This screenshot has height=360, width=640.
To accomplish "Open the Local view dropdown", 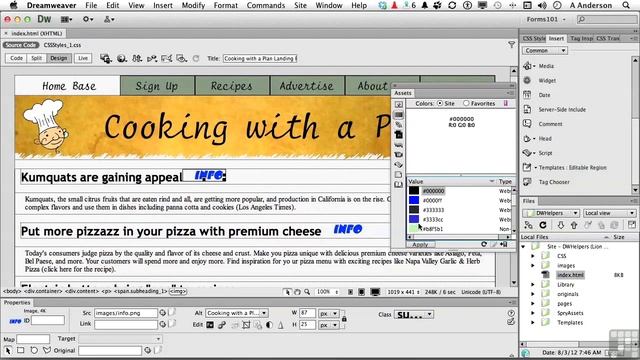I will tap(609, 213).
